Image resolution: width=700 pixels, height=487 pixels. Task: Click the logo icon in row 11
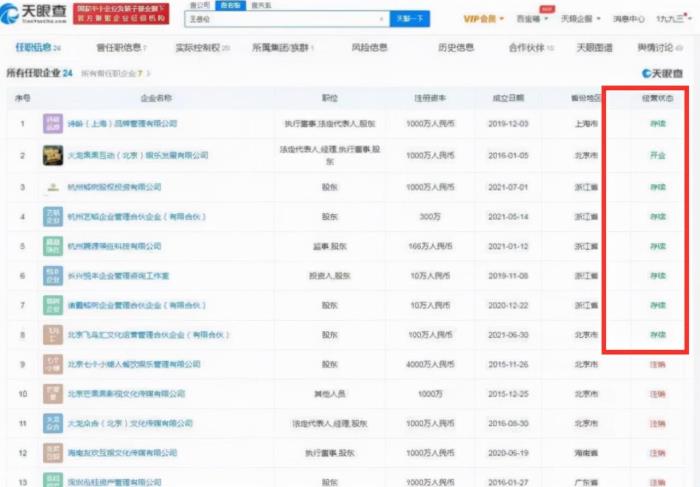pos(52,424)
